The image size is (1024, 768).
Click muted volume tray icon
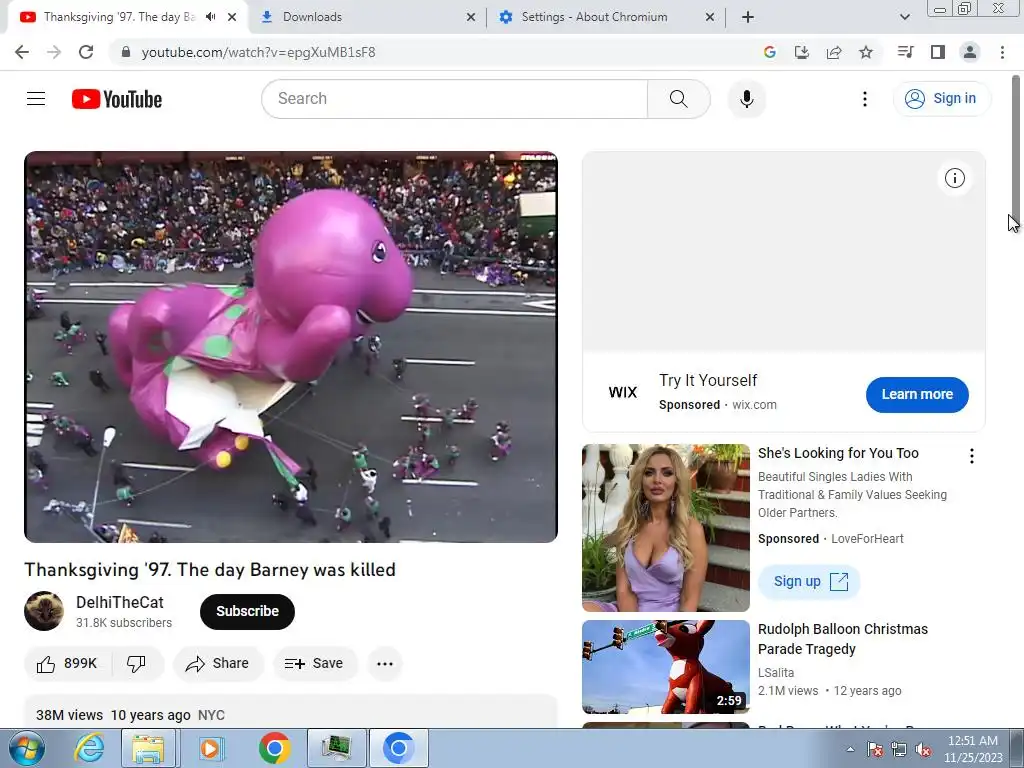pos(923,750)
